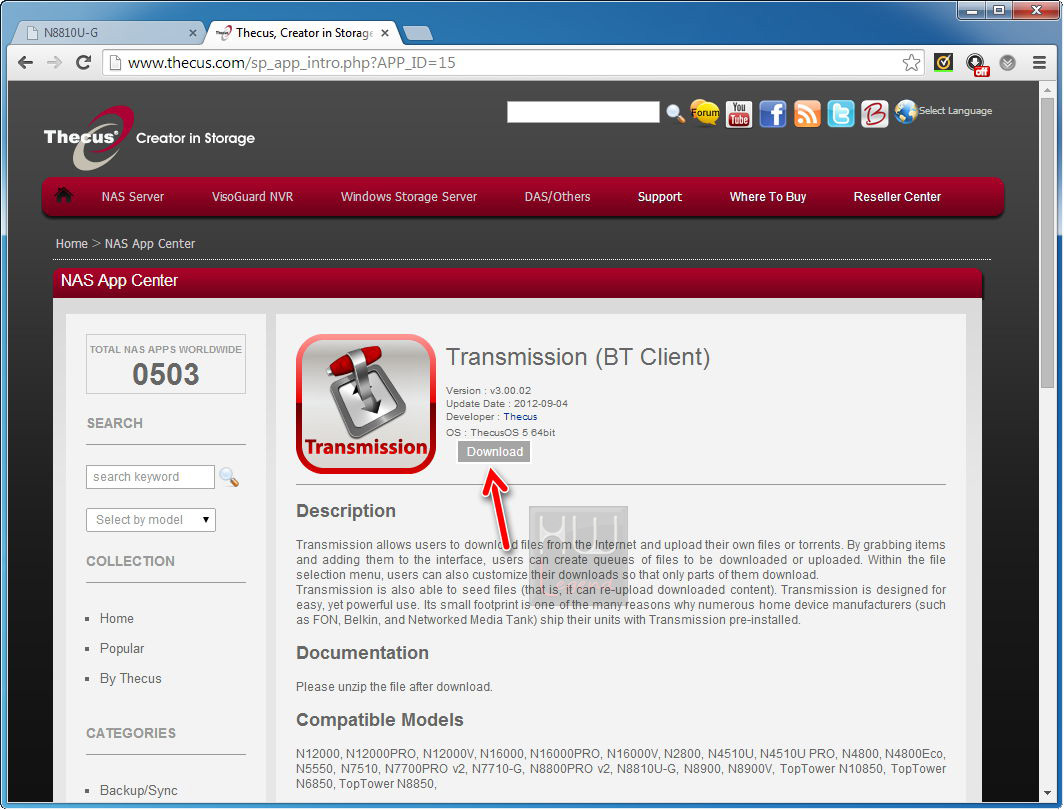Close the N8810U-G tab
Image resolution: width=1064 pixels, height=810 pixels.
(x=193, y=33)
